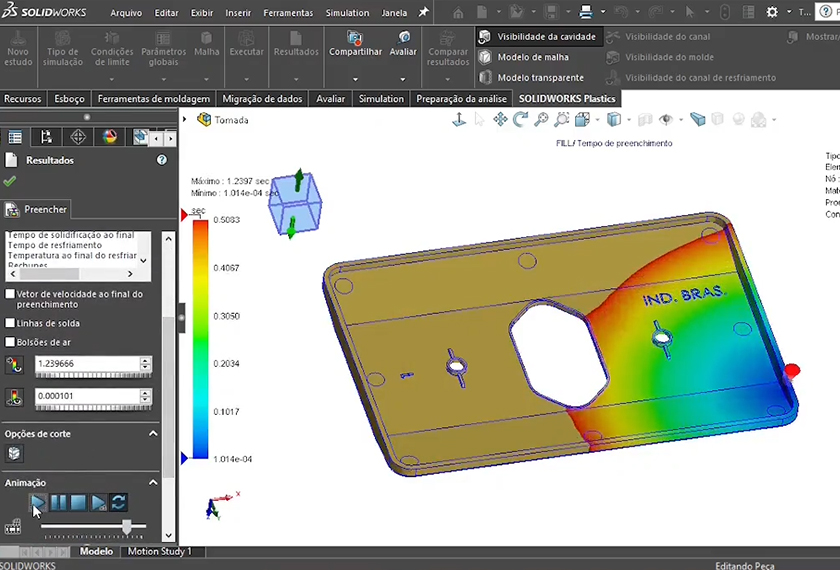Viewport: 840px width, 570px height.
Task: Pause the fill animation
Action: 58,502
